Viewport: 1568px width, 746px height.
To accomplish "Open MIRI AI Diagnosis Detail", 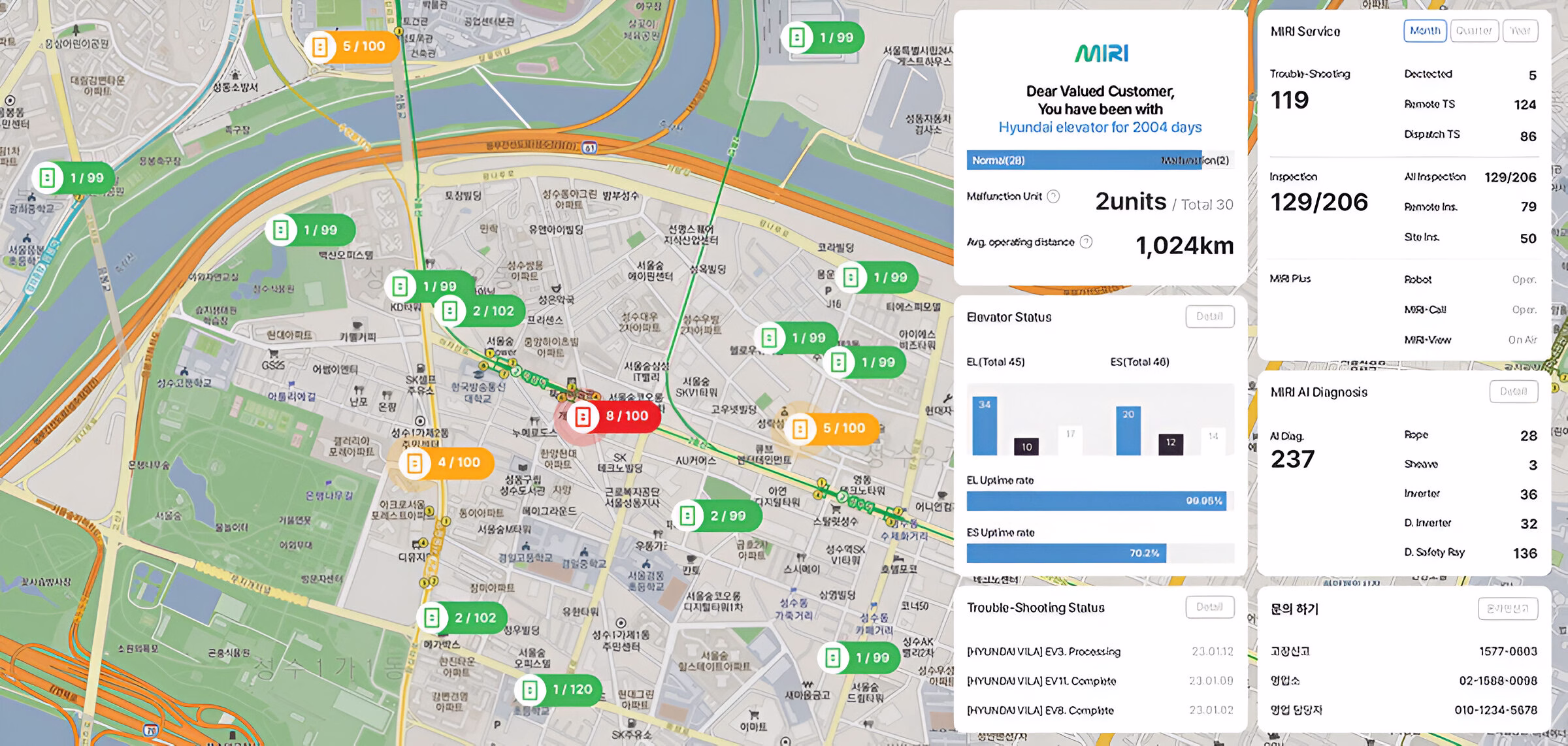I will pos(1513,392).
